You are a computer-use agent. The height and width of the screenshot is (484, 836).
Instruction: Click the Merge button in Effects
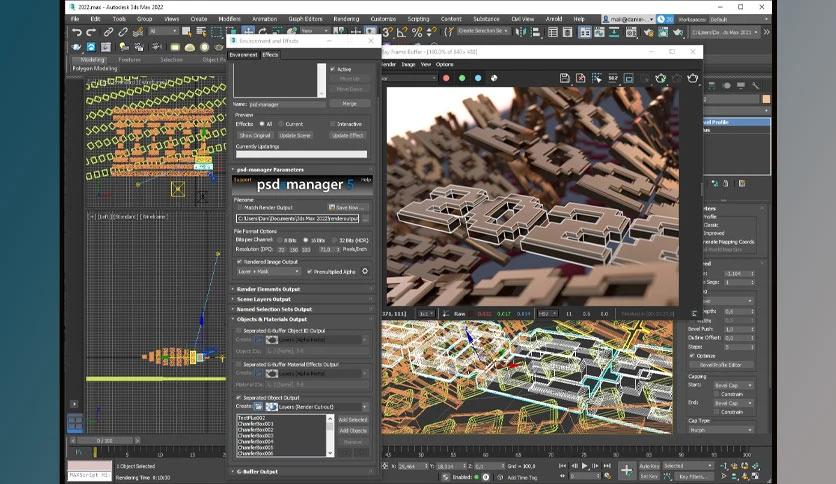pyautogui.click(x=349, y=103)
